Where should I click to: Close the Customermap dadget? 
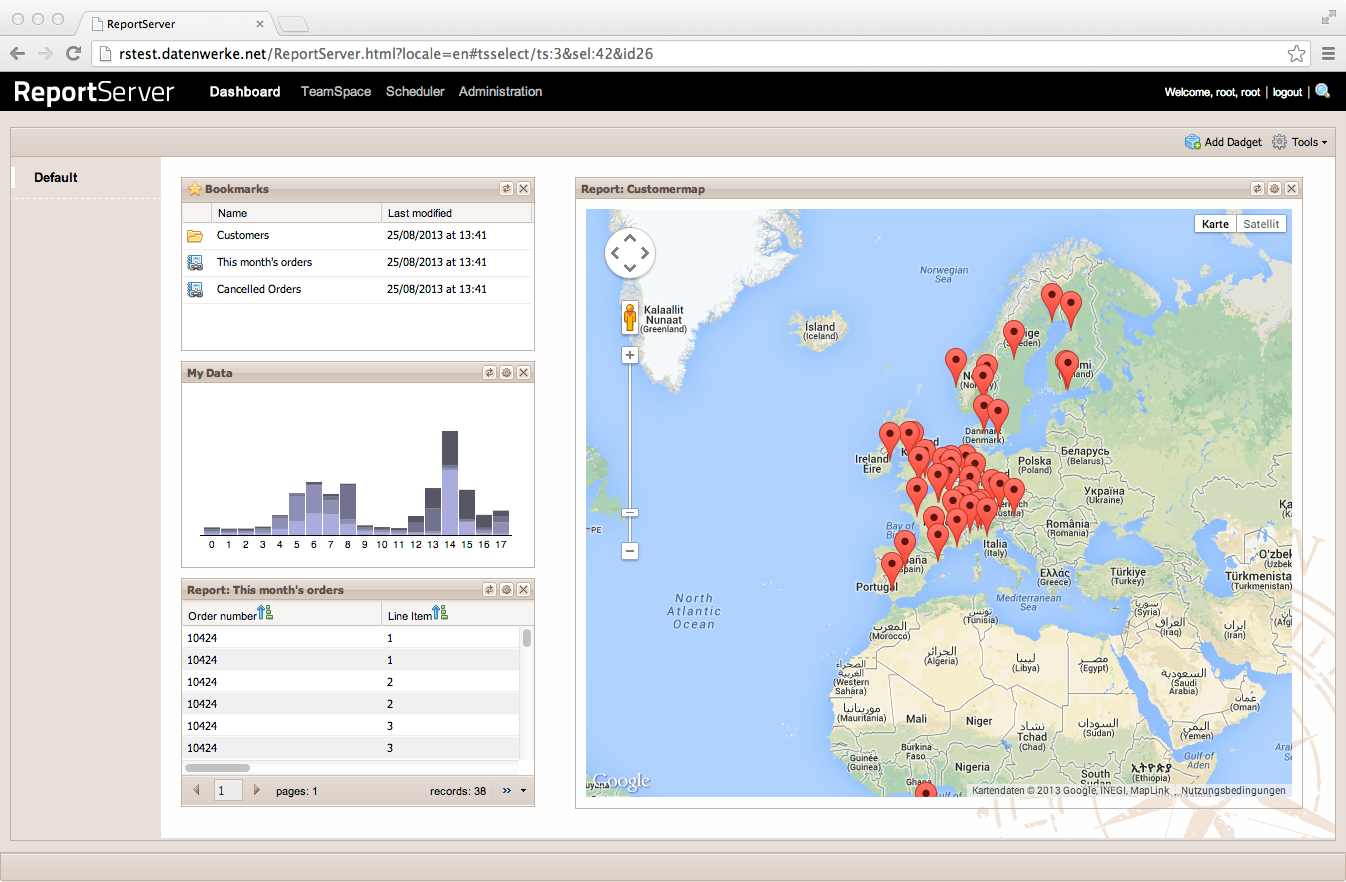click(1292, 188)
